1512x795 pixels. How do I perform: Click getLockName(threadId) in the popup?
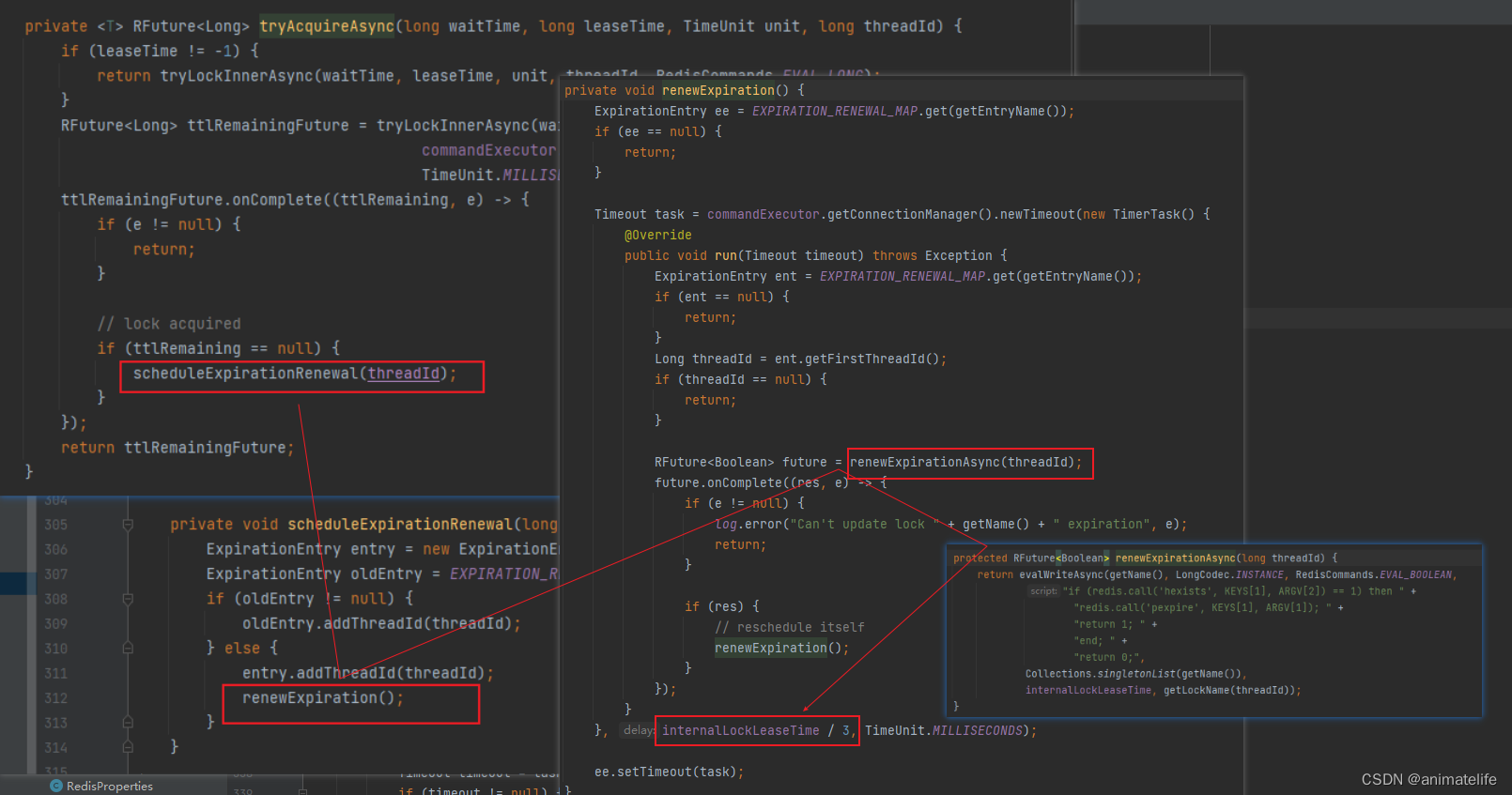click(1229, 690)
